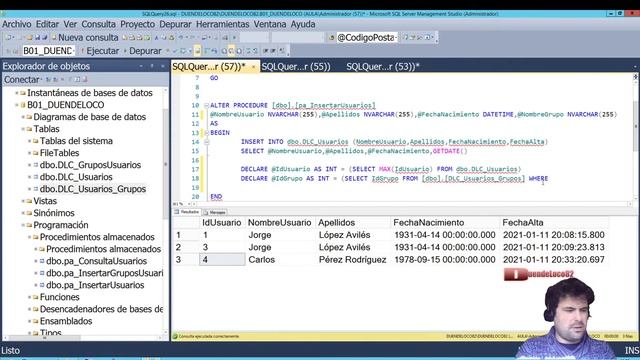The height and width of the screenshot is (360, 640).
Task: Click the cell 'Pérez Rodríguez'
Action: pos(353,260)
